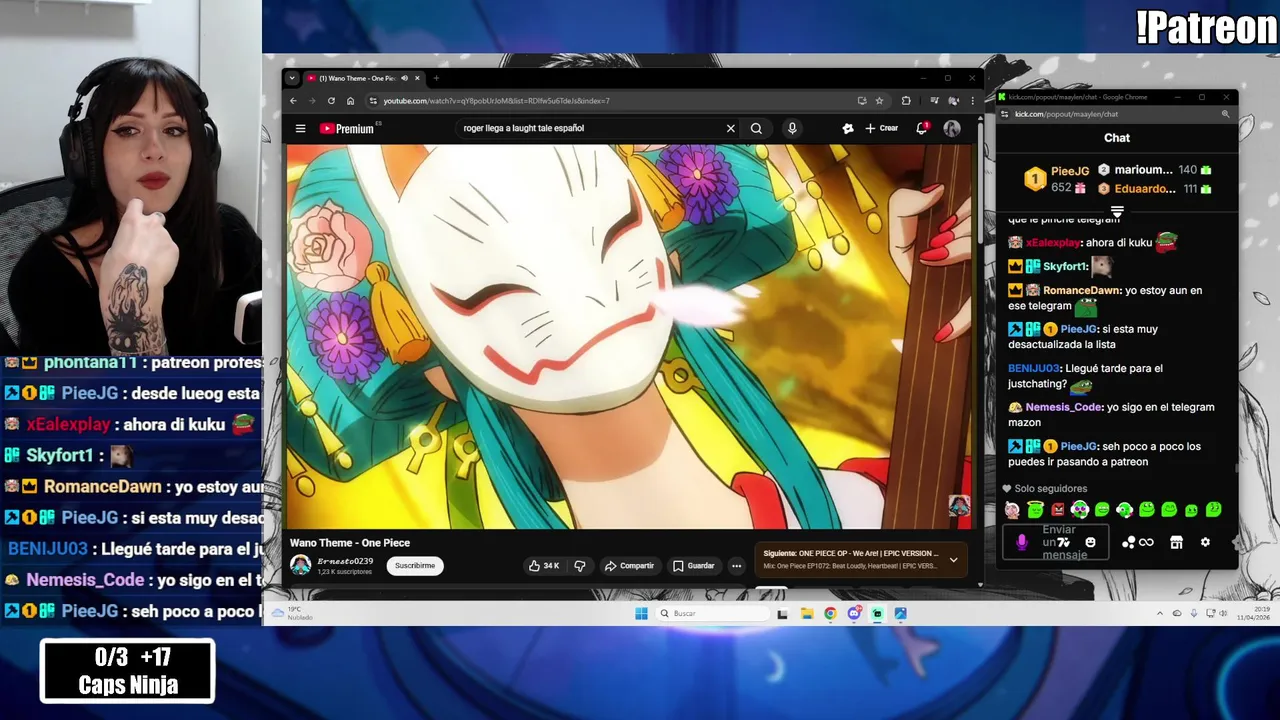Subscribe with the Suscribirme button

click(x=414, y=566)
